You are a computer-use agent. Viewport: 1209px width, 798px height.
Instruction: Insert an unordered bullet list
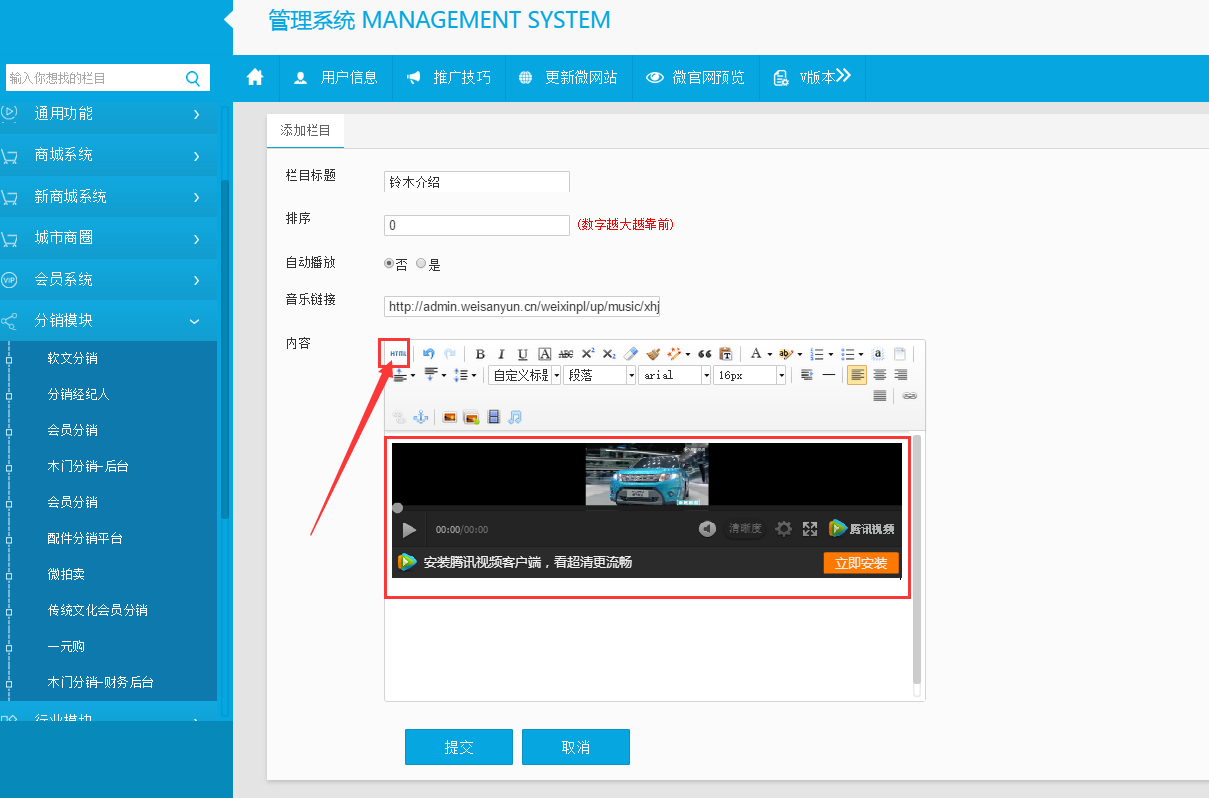pos(848,354)
